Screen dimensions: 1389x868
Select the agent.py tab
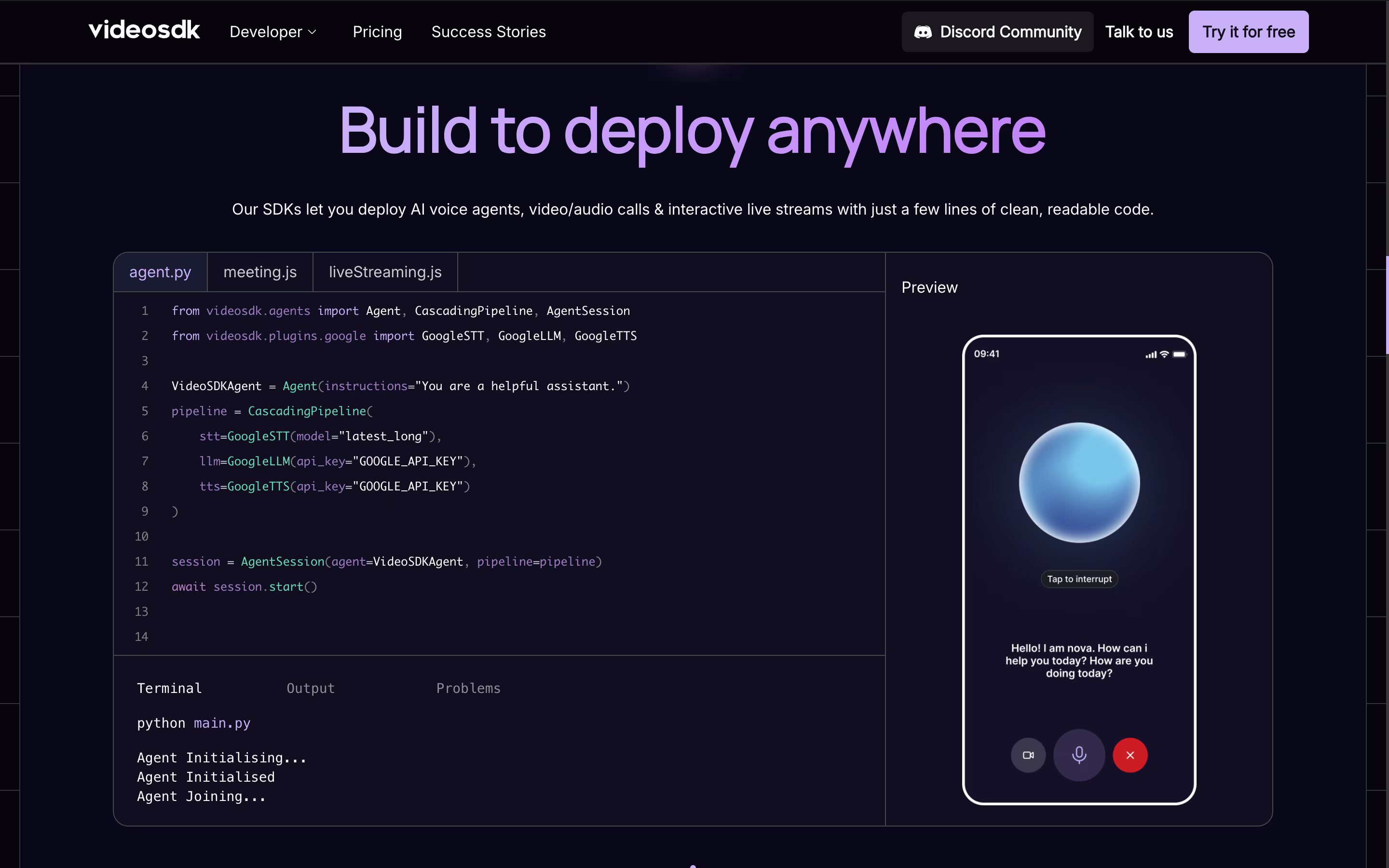click(x=160, y=272)
